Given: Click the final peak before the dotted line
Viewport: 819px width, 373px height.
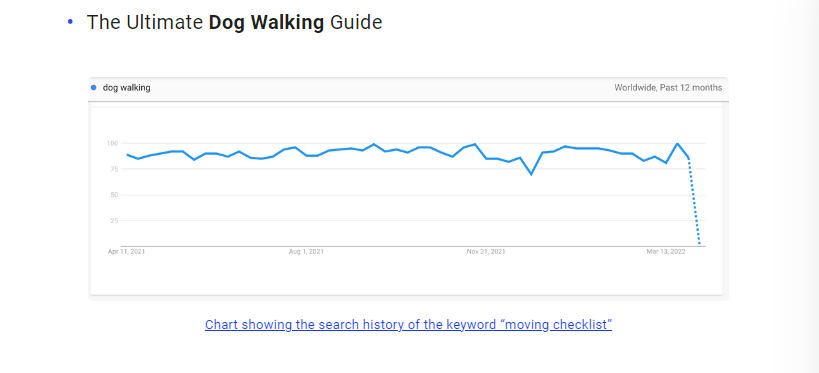Looking at the screenshot, I should pos(677,143).
